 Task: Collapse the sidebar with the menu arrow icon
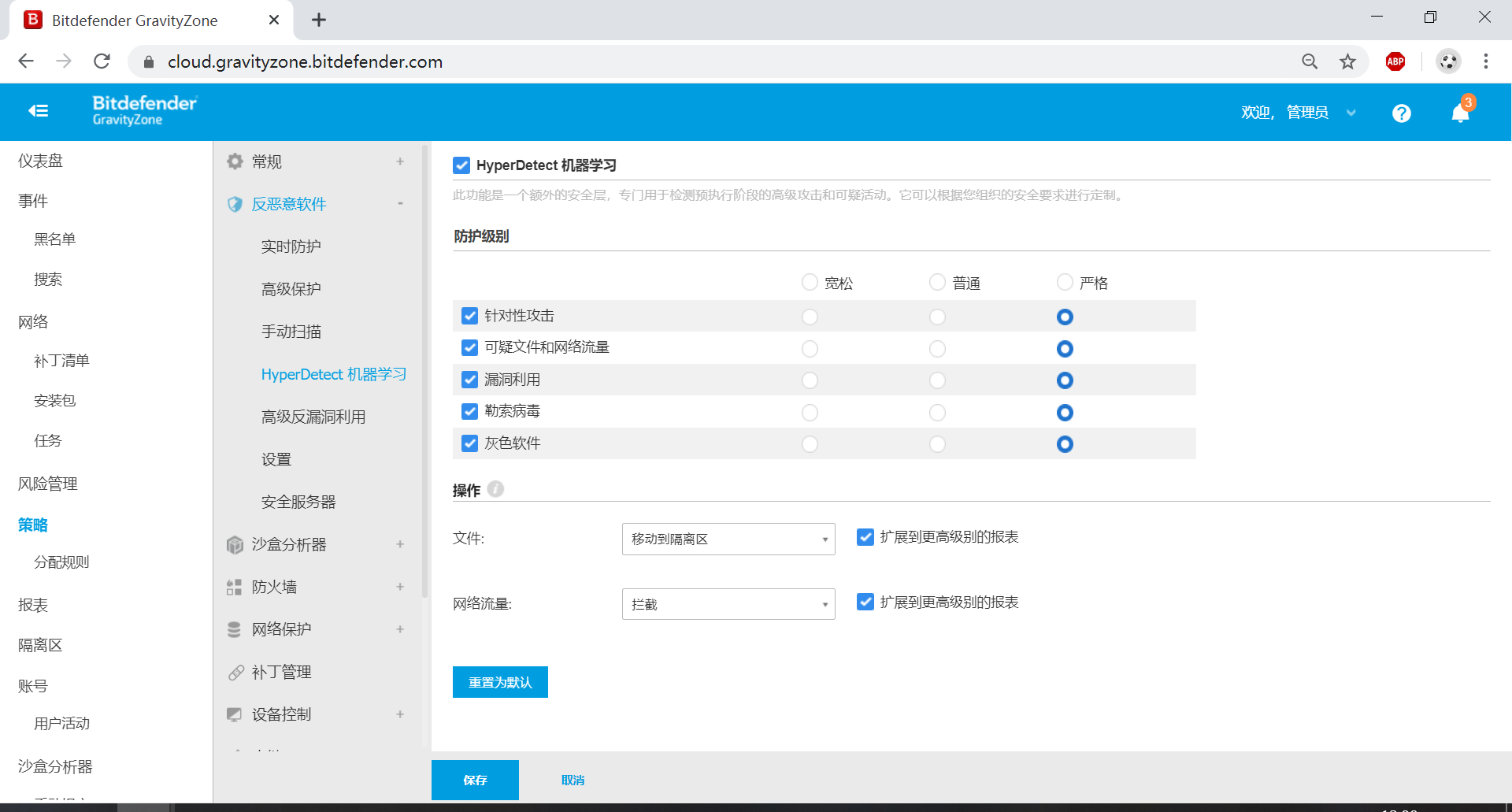point(38,111)
